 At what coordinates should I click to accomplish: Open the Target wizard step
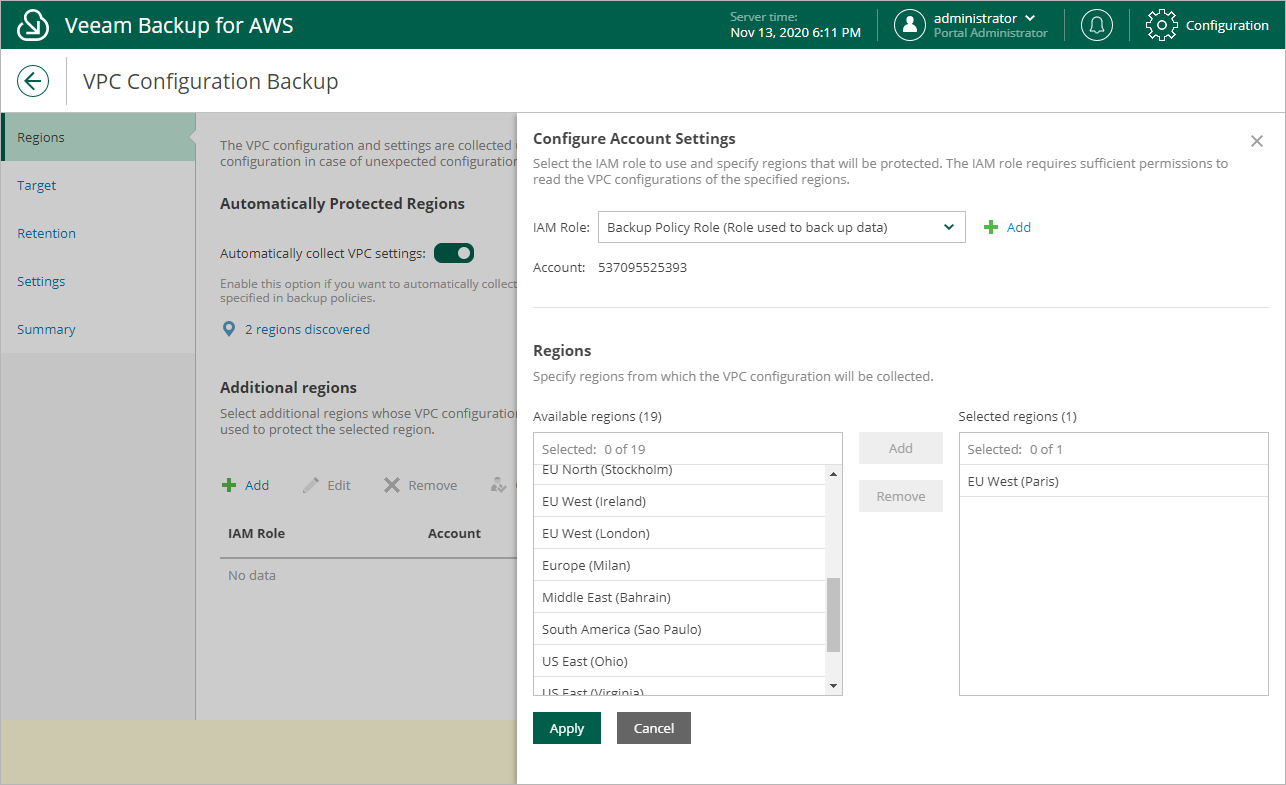pos(98,185)
